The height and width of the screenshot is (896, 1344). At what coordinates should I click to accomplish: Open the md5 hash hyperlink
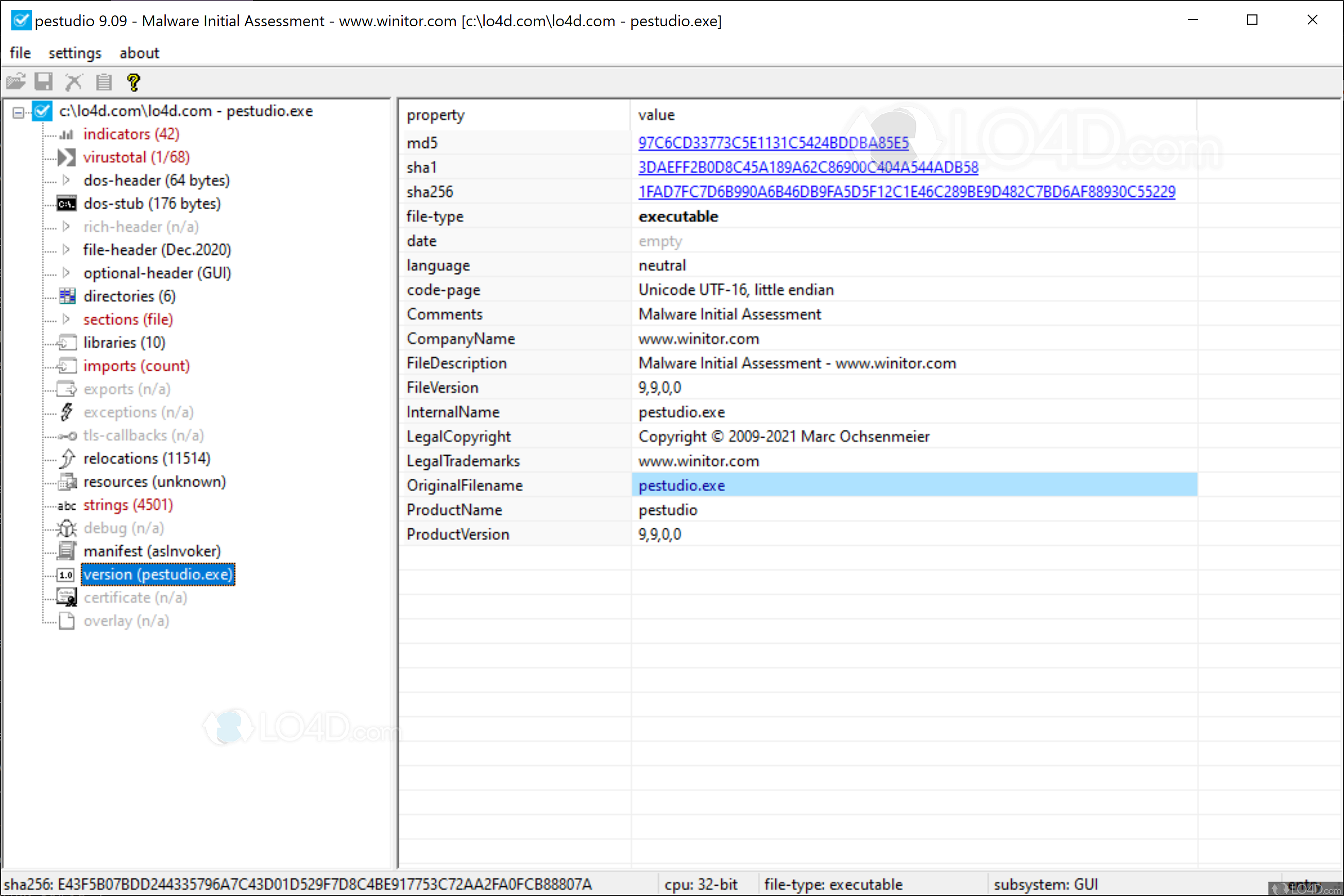pos(773,142)
